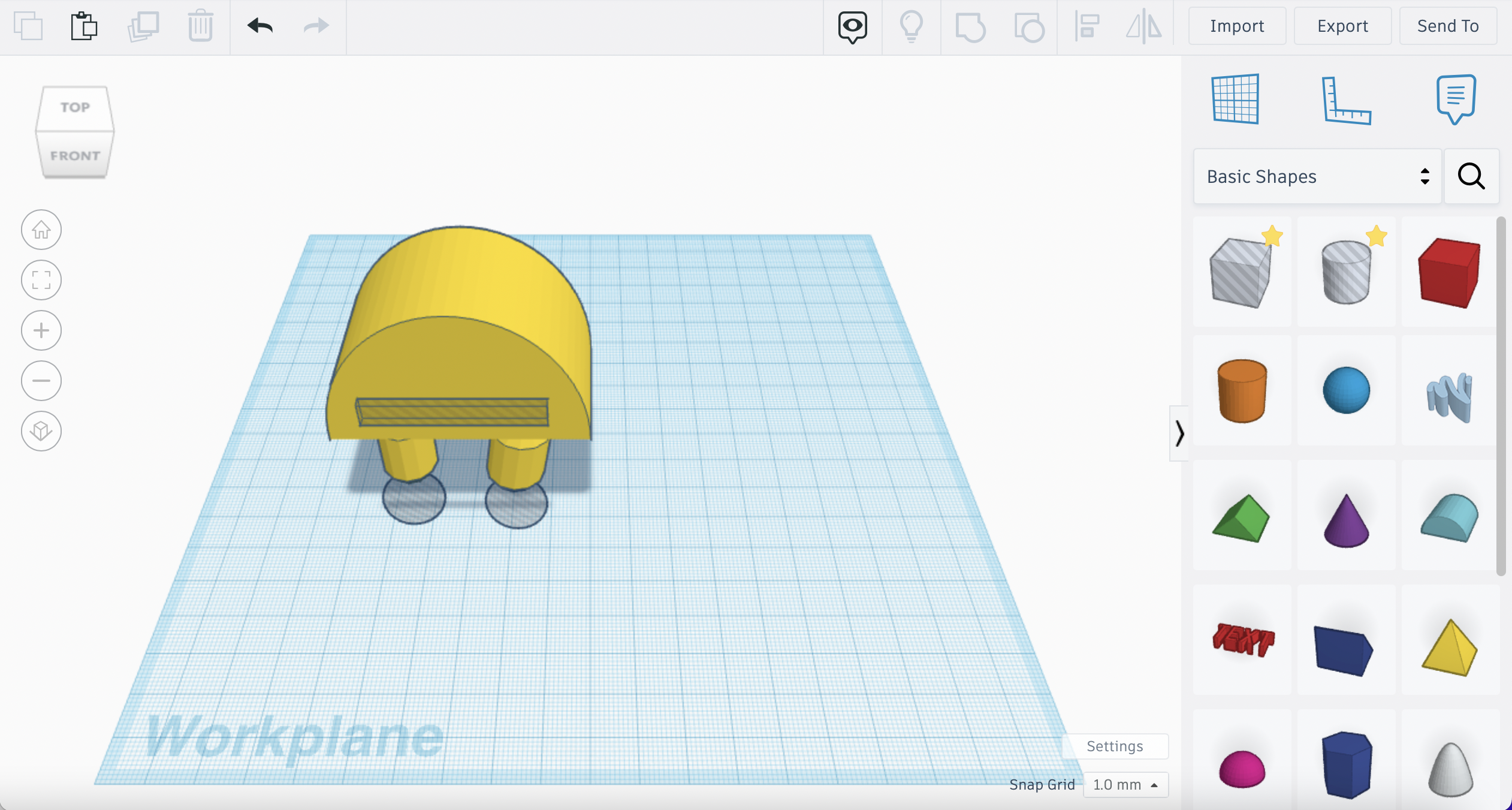Redo the last undone action

(x=316, y=26)
